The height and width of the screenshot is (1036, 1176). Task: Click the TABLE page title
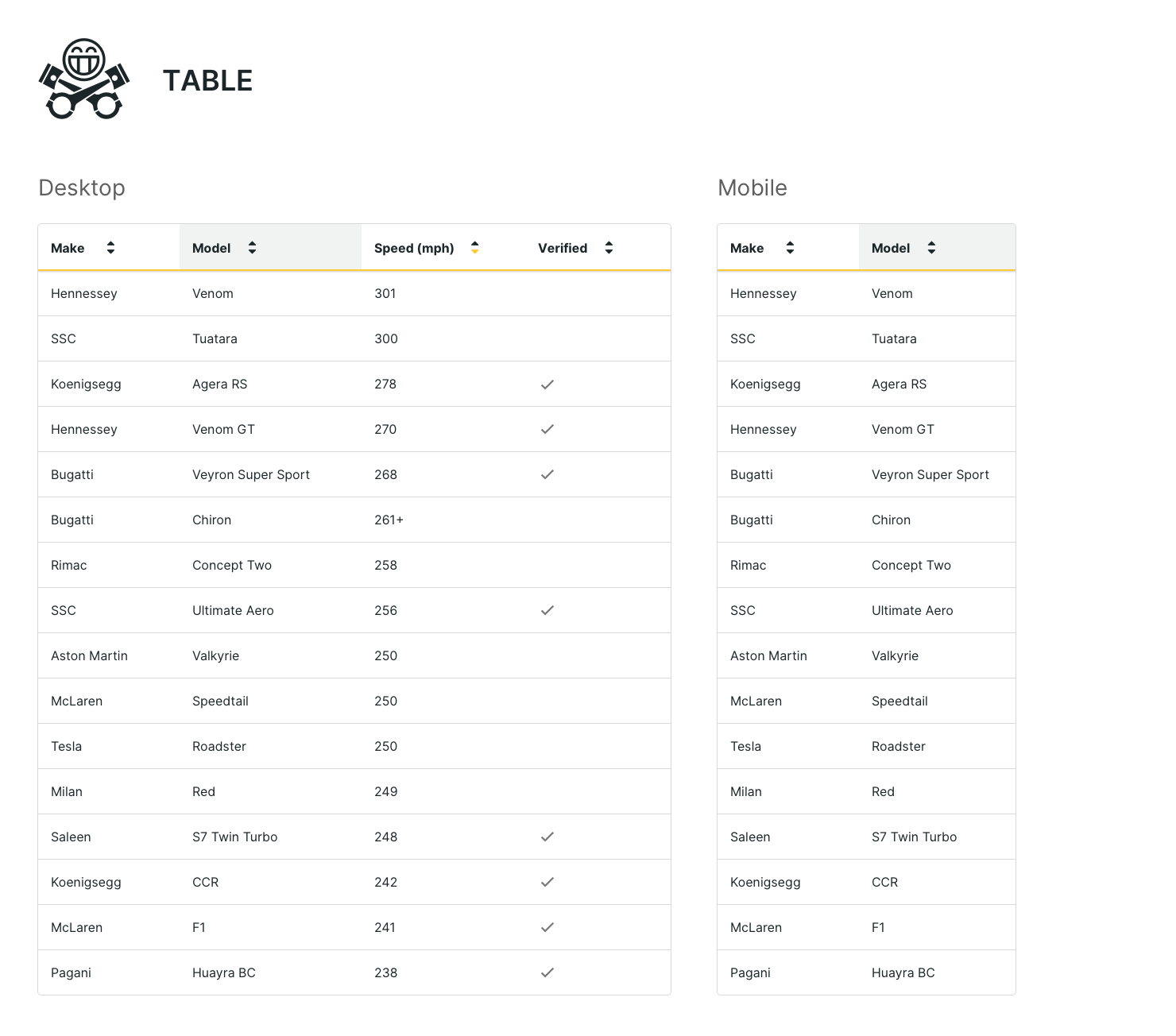208,80
